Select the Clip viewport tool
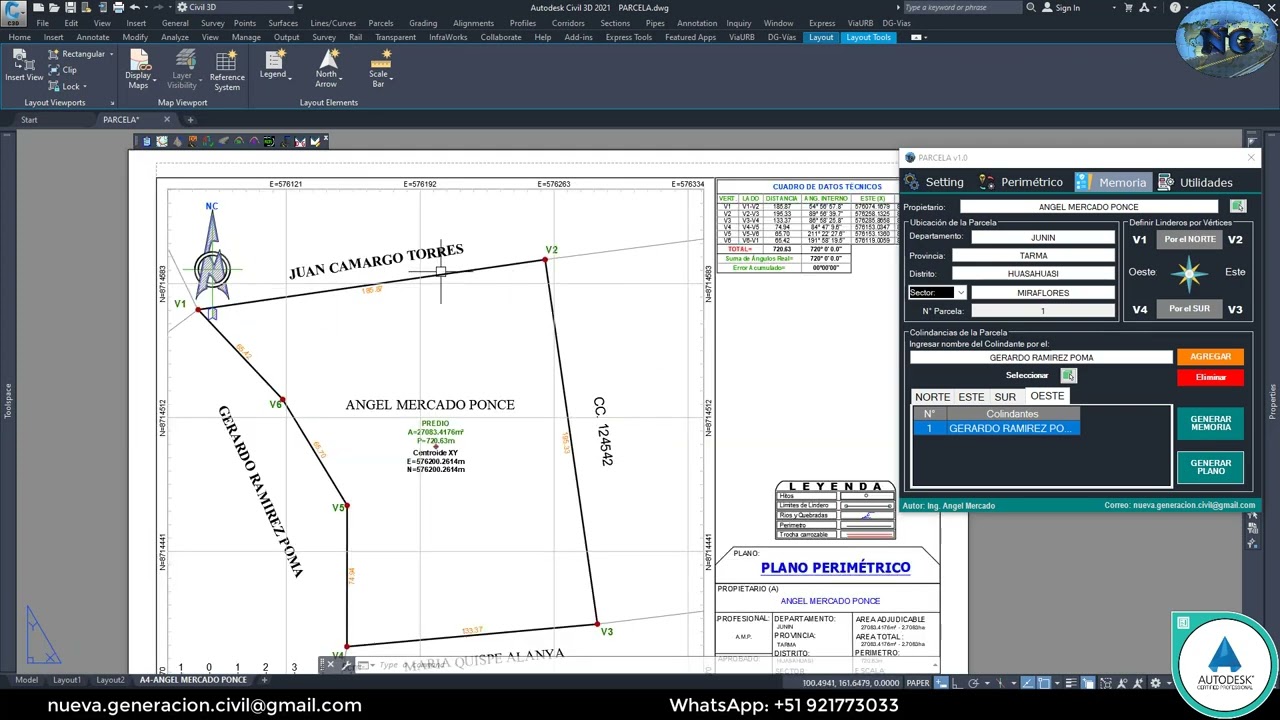 click(x=62, y=70)
